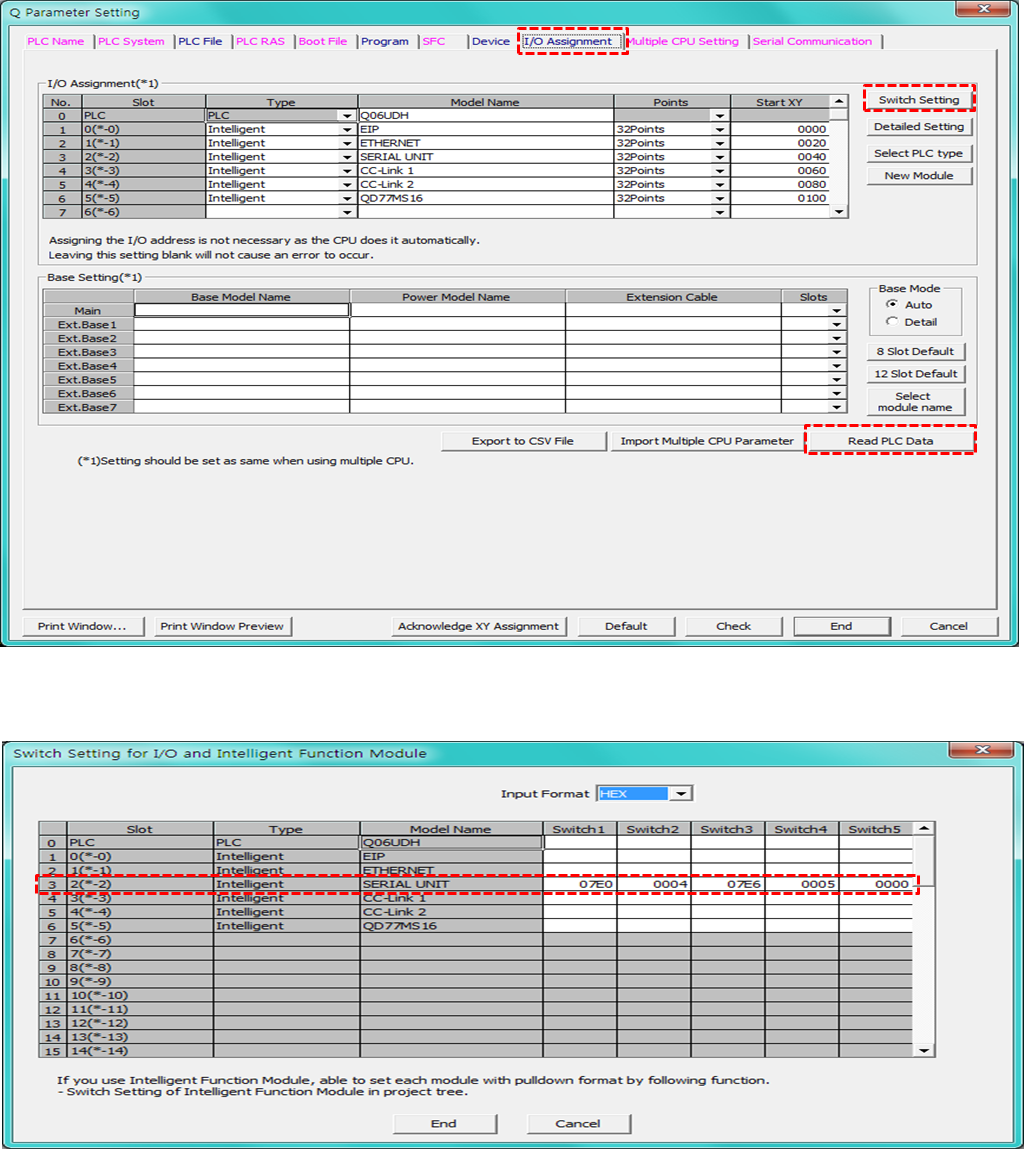
Task: Open Type dropdown for empty slot 6(*-6)
Action: coord(347,213)
